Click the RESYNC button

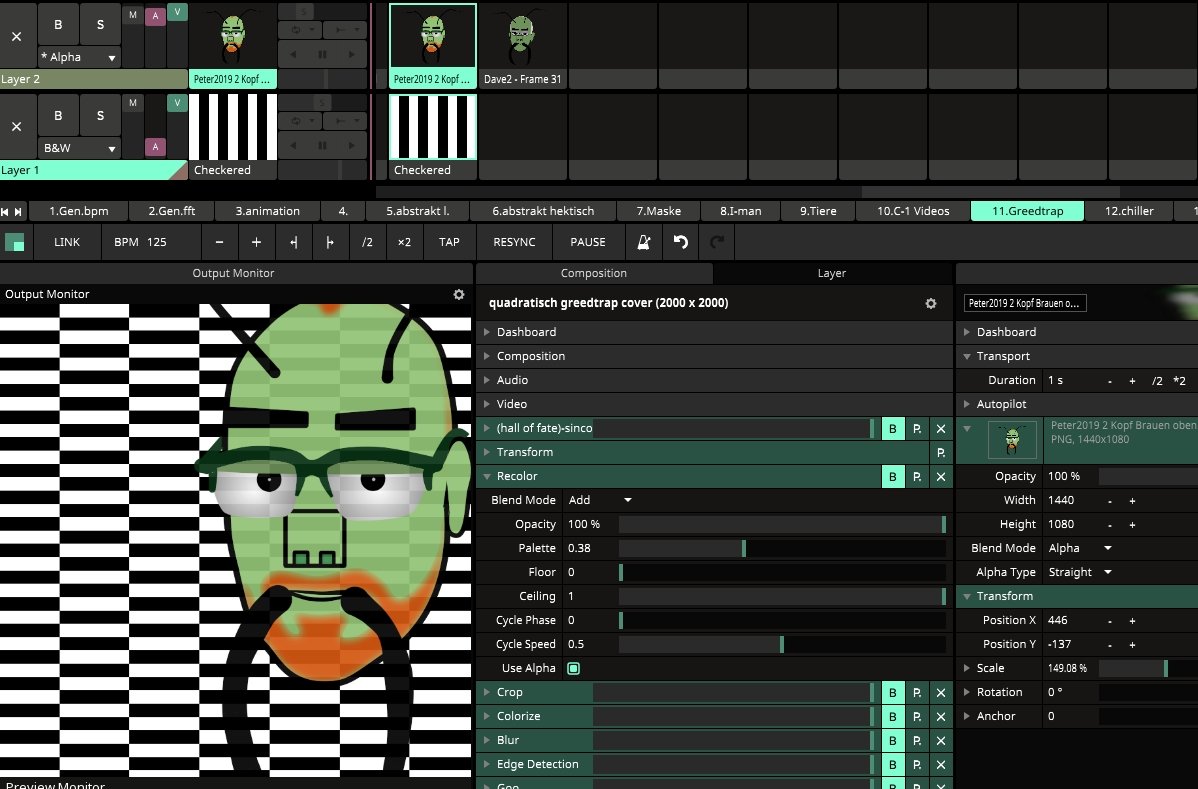pos(514,242)
